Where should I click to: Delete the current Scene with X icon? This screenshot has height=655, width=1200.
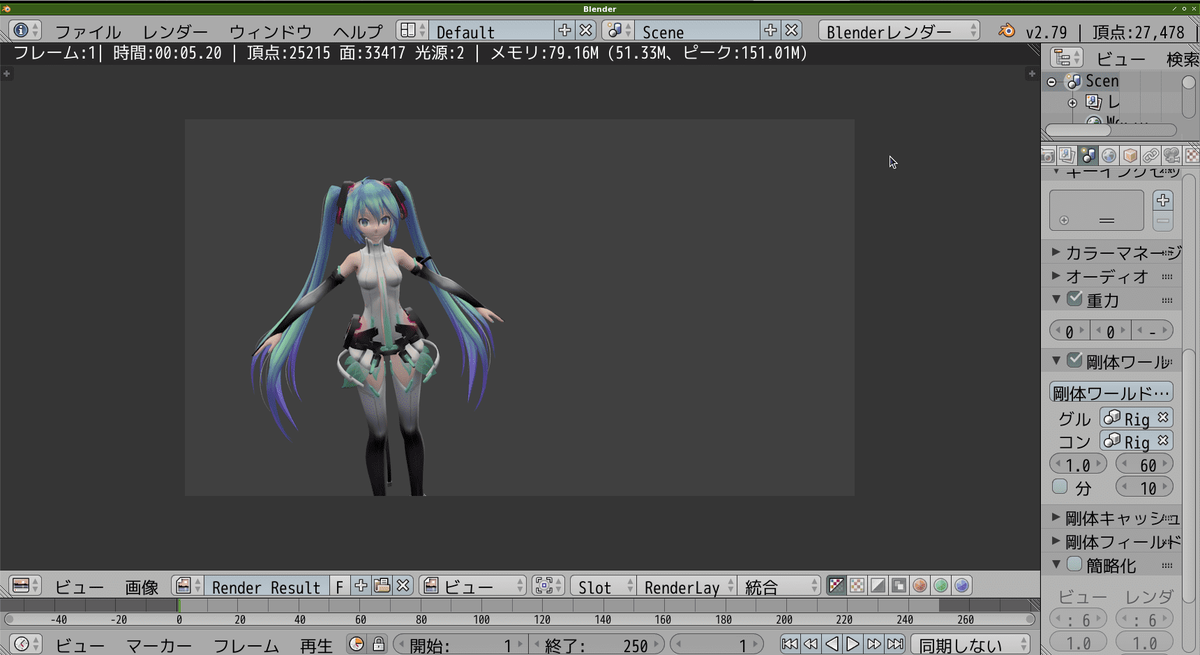(x=792, y=31)
